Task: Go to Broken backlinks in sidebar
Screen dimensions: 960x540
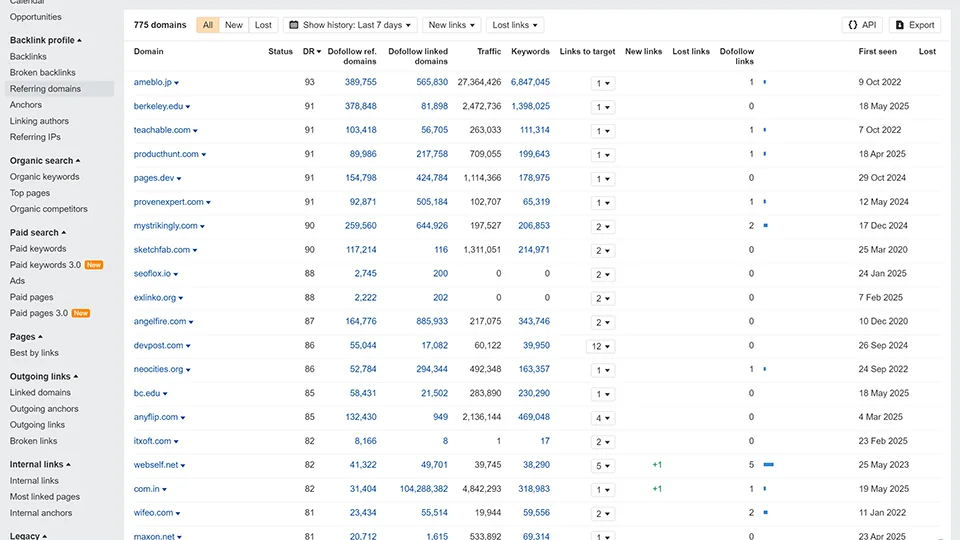Action: pyautogui.click(x=42, y=73)
